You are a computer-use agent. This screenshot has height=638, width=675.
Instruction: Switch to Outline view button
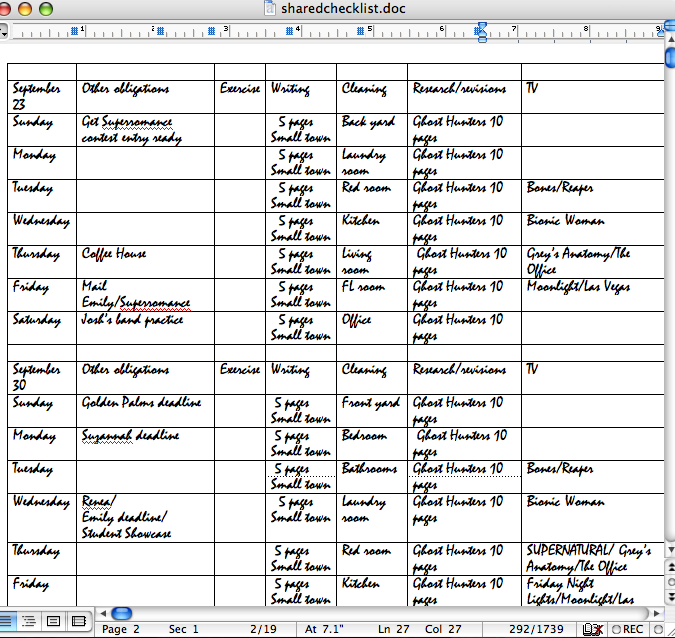(x=28, y=621)
